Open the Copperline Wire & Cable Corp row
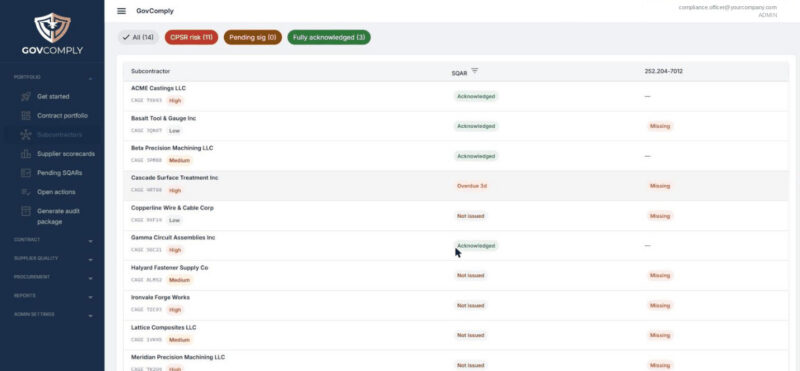 [456, 216]
